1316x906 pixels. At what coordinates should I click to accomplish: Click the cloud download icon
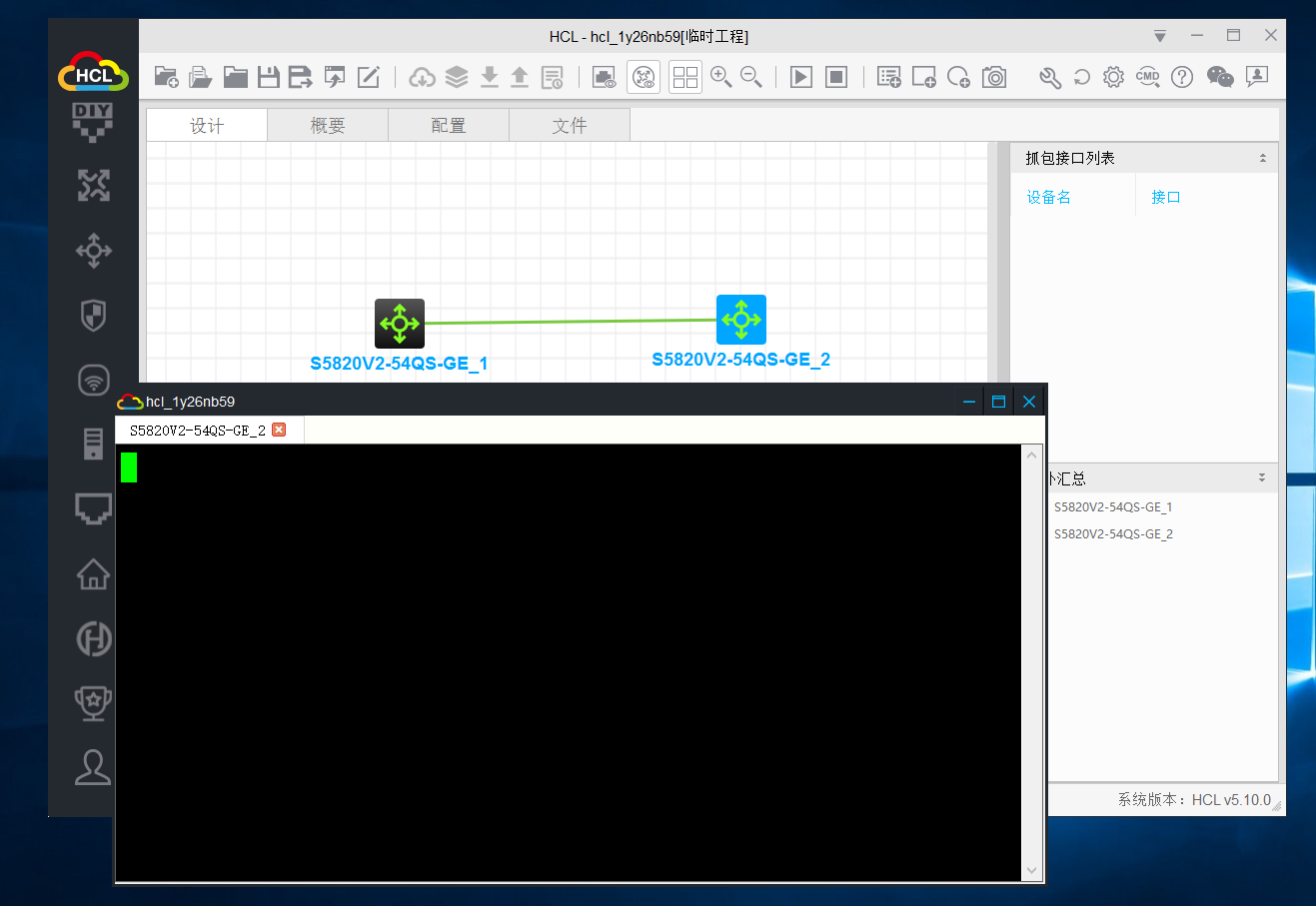coord(422,77)
